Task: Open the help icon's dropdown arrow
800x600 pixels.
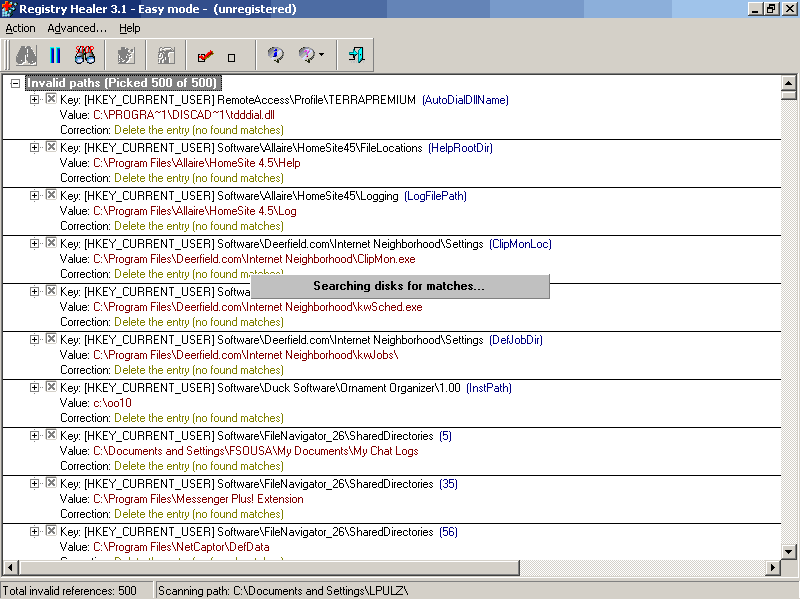Action: [x=320, y=55]
